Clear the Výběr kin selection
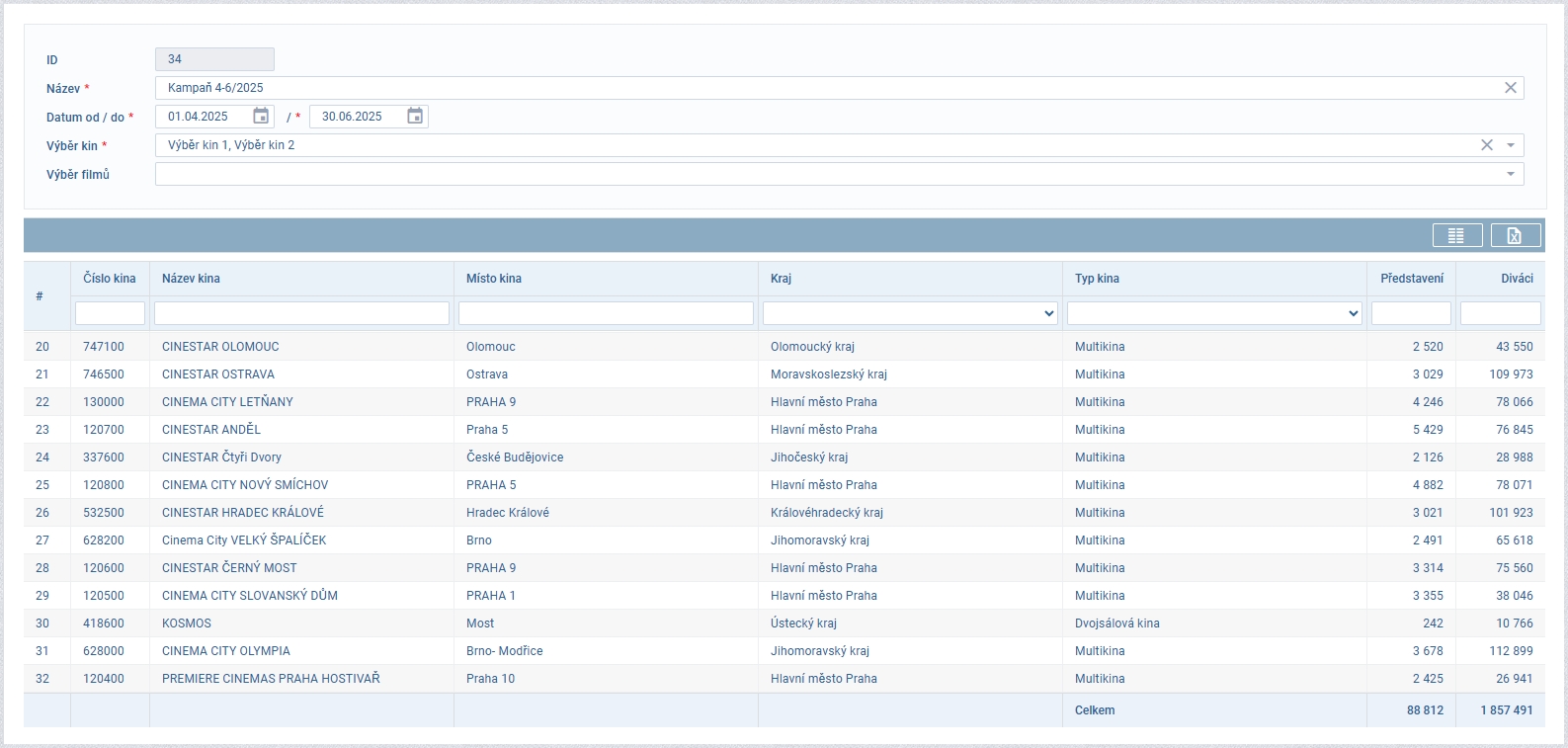The width and height of the screenshot is (1568, 748). coord(1486,145)
